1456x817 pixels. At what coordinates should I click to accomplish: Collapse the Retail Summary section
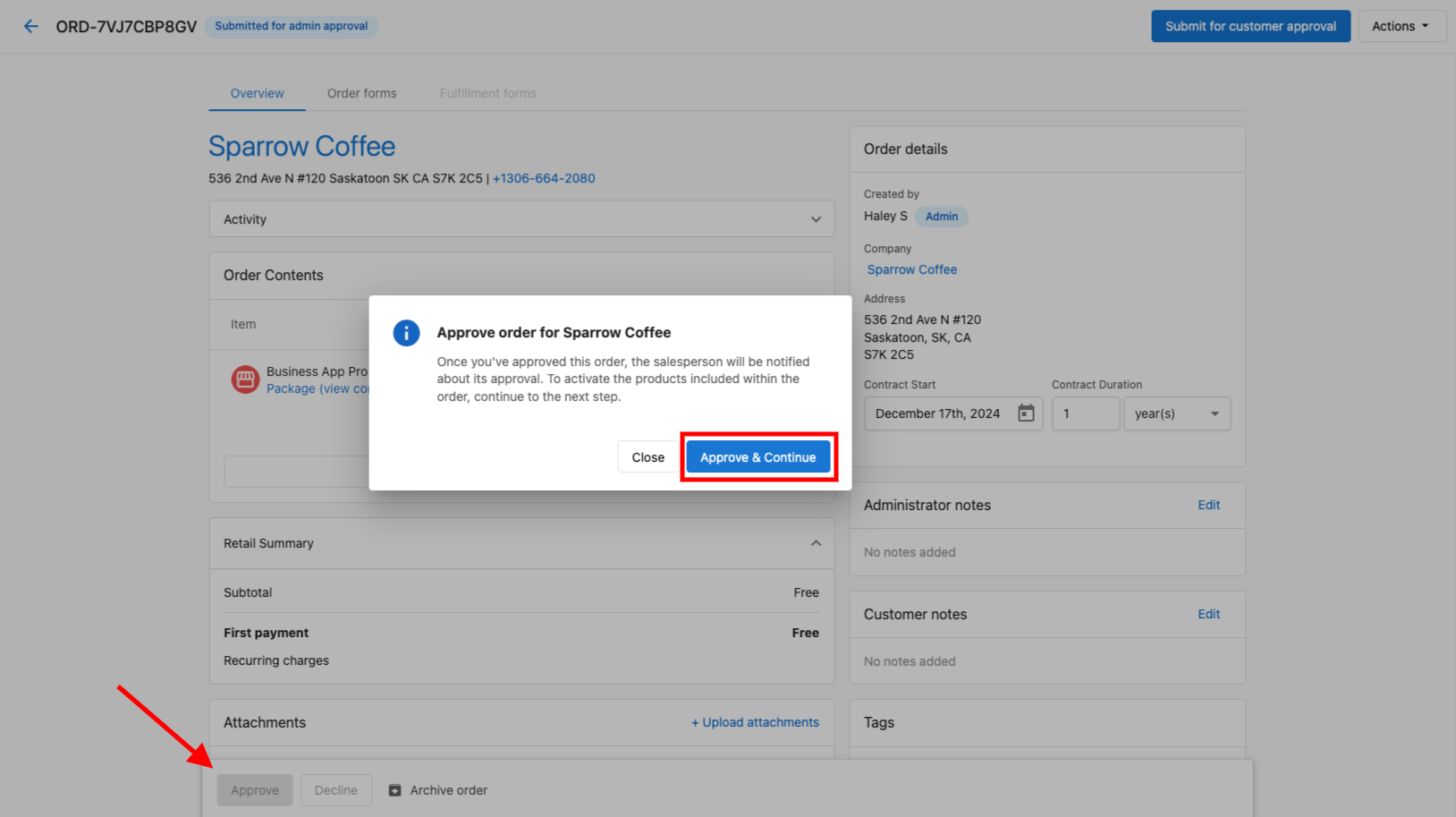click(x=816, y=543)
